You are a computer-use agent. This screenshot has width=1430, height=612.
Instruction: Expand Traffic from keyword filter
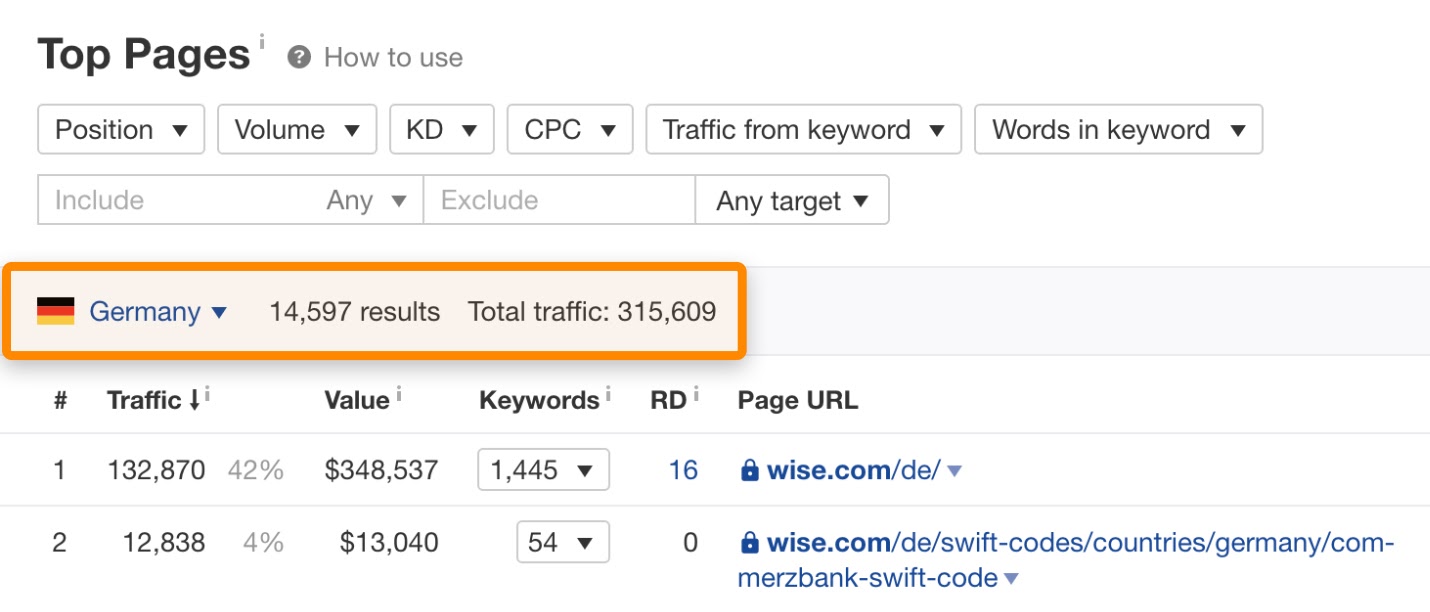tap(803, 130)
